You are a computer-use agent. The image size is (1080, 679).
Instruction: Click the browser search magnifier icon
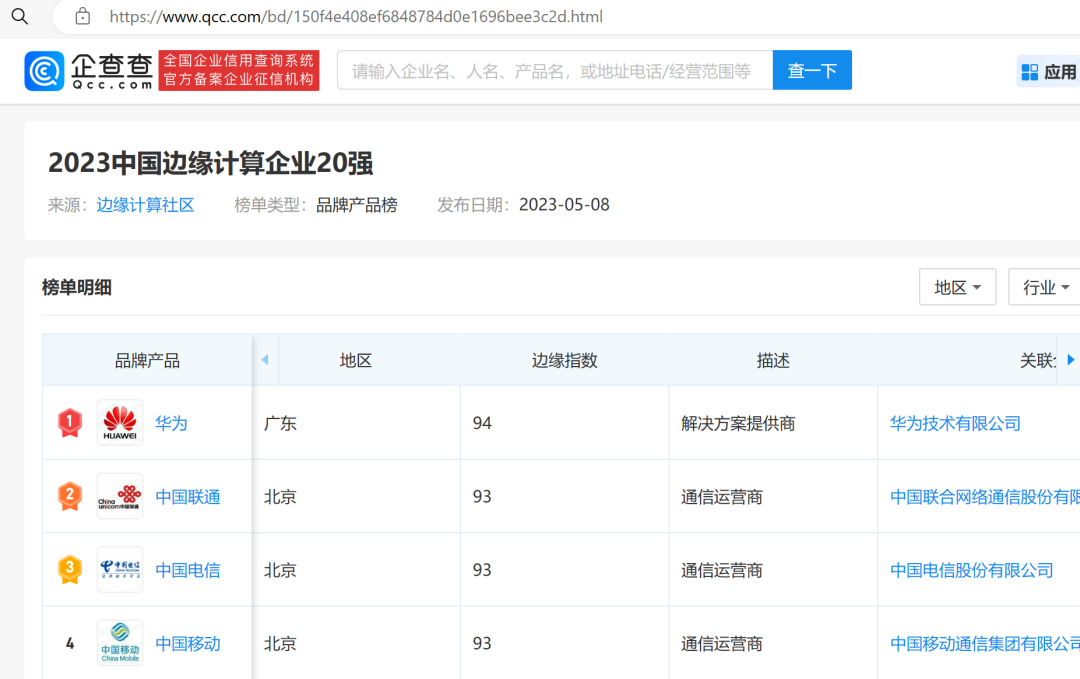click(20, 16)
